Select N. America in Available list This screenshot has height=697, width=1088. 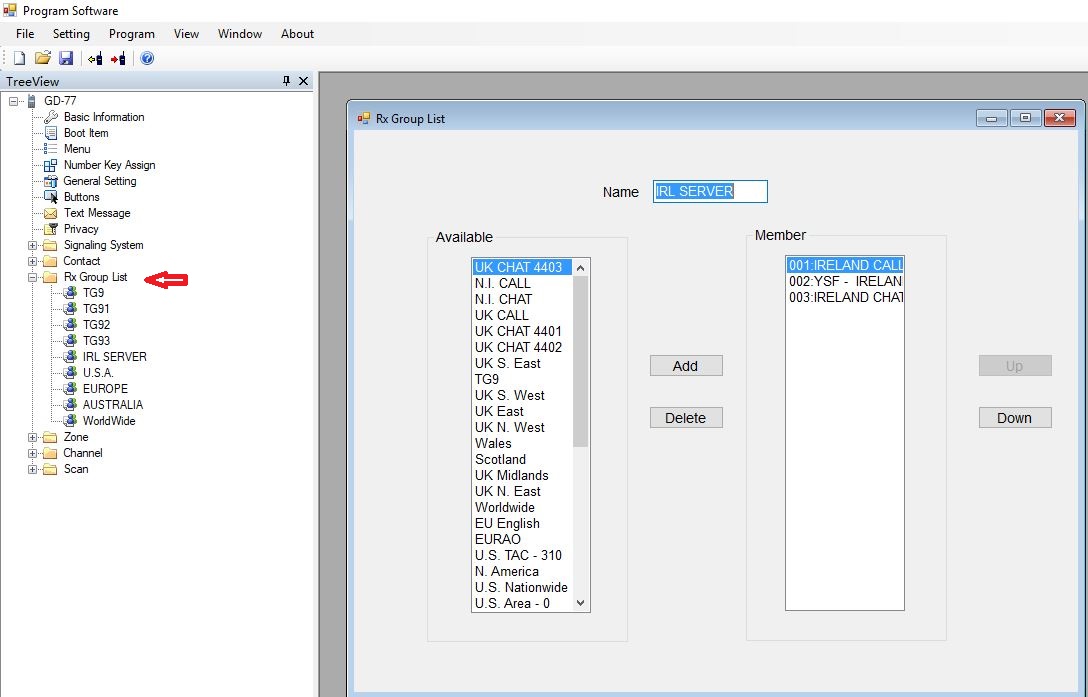point(522,571)
